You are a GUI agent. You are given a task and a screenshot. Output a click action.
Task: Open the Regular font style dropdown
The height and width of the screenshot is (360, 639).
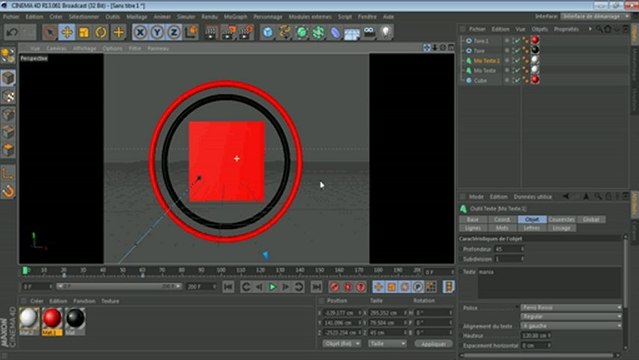point(571,316)
